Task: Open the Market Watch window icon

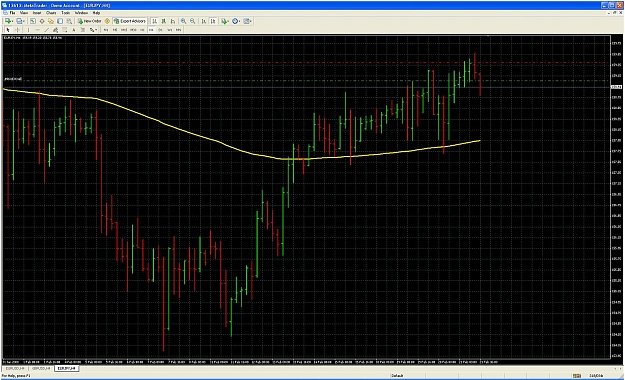Action: pos(33,21)
